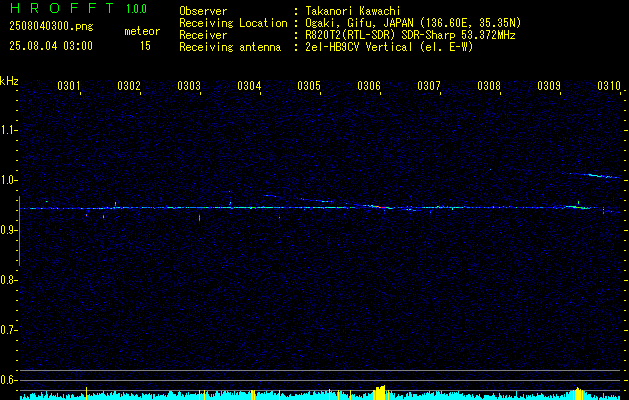Select the file name 2508040300.png
This screenshot has width=629, height=400.
click(x=51, y=27)
